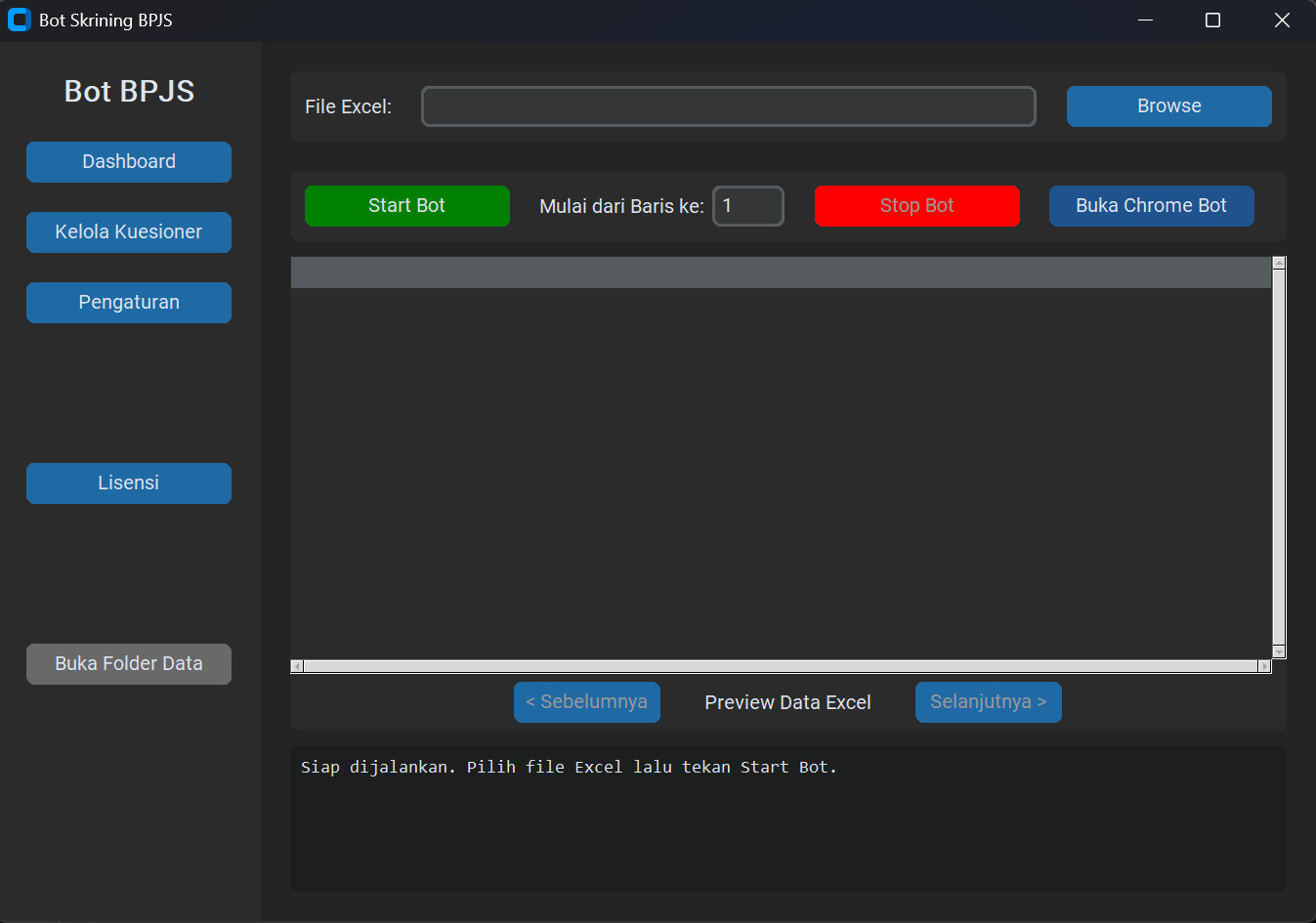1316x923 pixels.
Task: Open the Lisensi page
Action: click(x=129, y=483)
